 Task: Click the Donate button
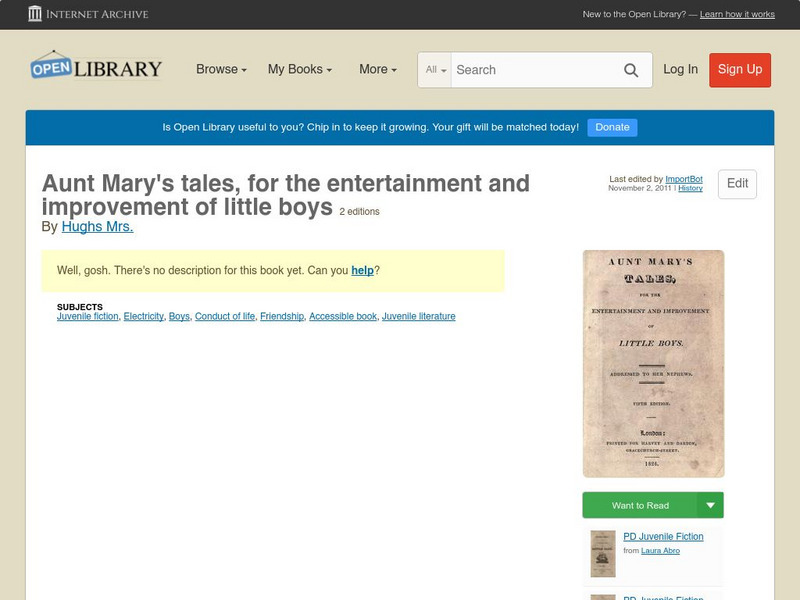click(612, 127)
